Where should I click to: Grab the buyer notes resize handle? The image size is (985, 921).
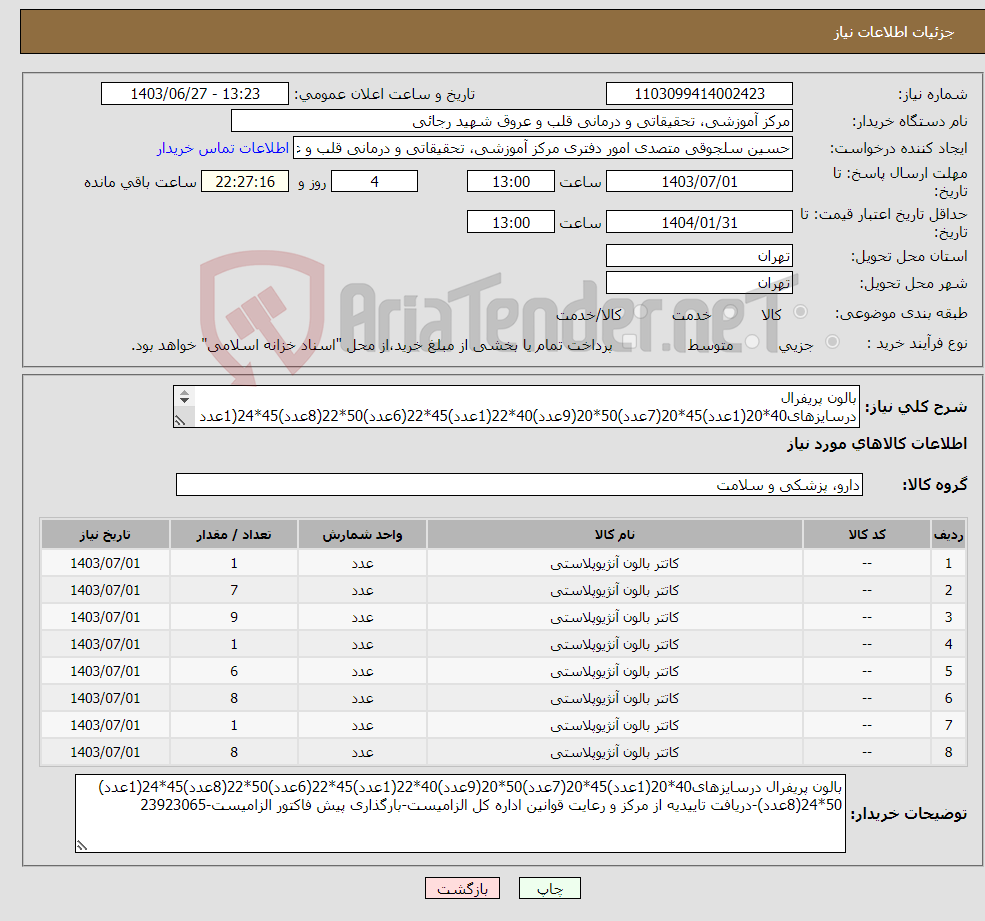point(82,846)
